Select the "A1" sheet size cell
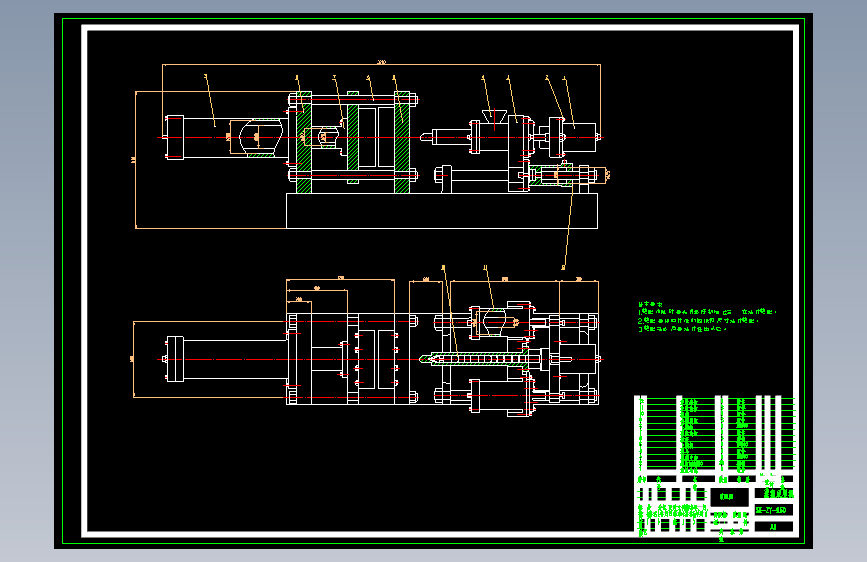The image size is (867, 562). click(x=774, y=527)
